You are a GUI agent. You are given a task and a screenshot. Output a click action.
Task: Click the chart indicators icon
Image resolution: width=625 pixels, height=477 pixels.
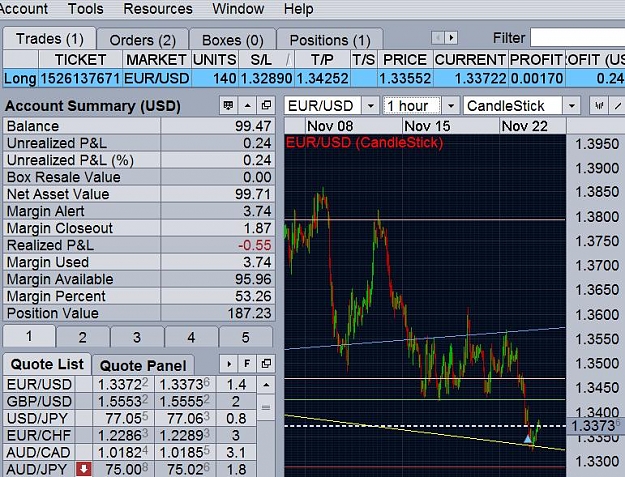pyautogui.click(x=599, y=106)
